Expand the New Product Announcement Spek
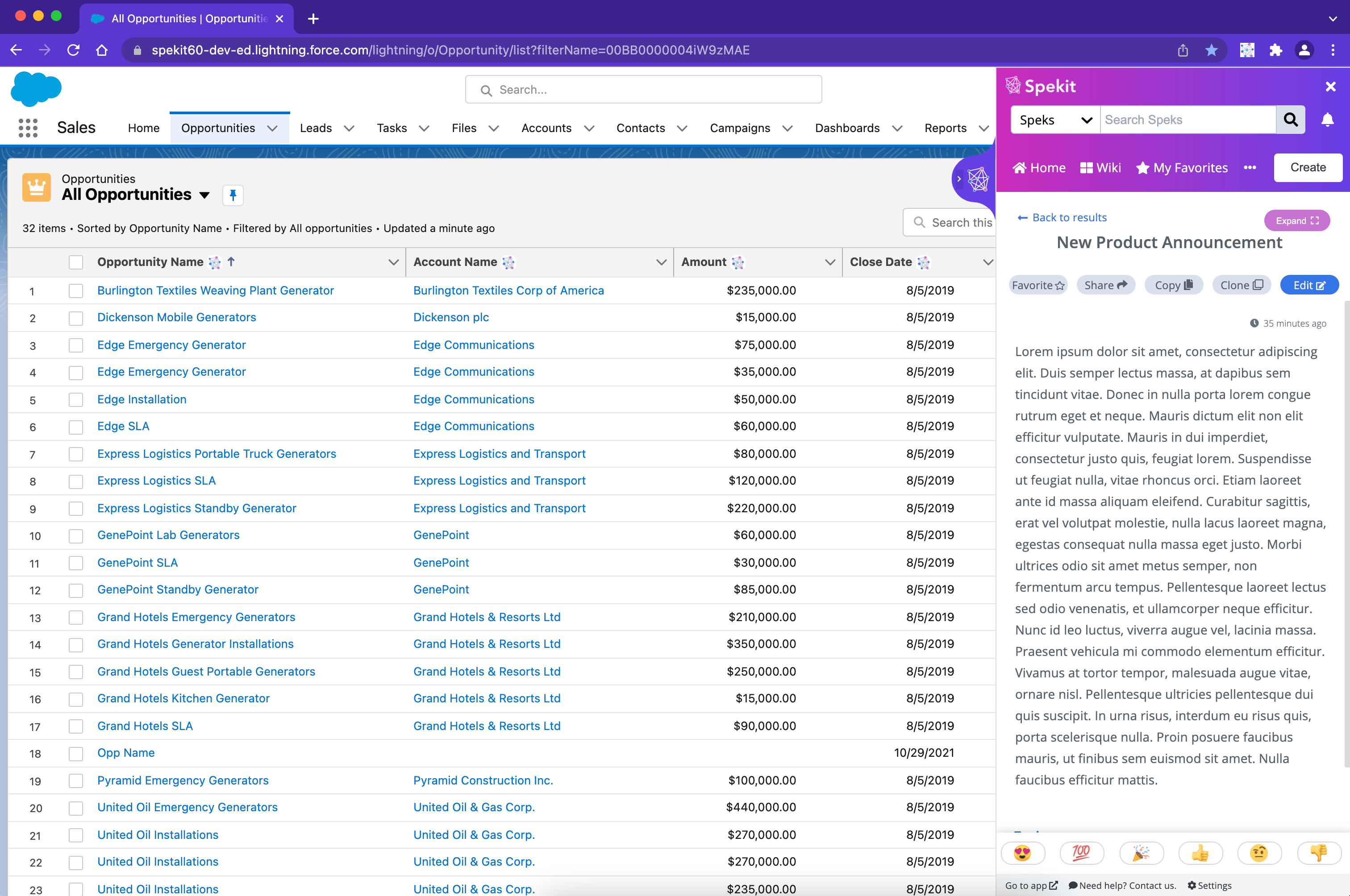 pos(1297,220)
